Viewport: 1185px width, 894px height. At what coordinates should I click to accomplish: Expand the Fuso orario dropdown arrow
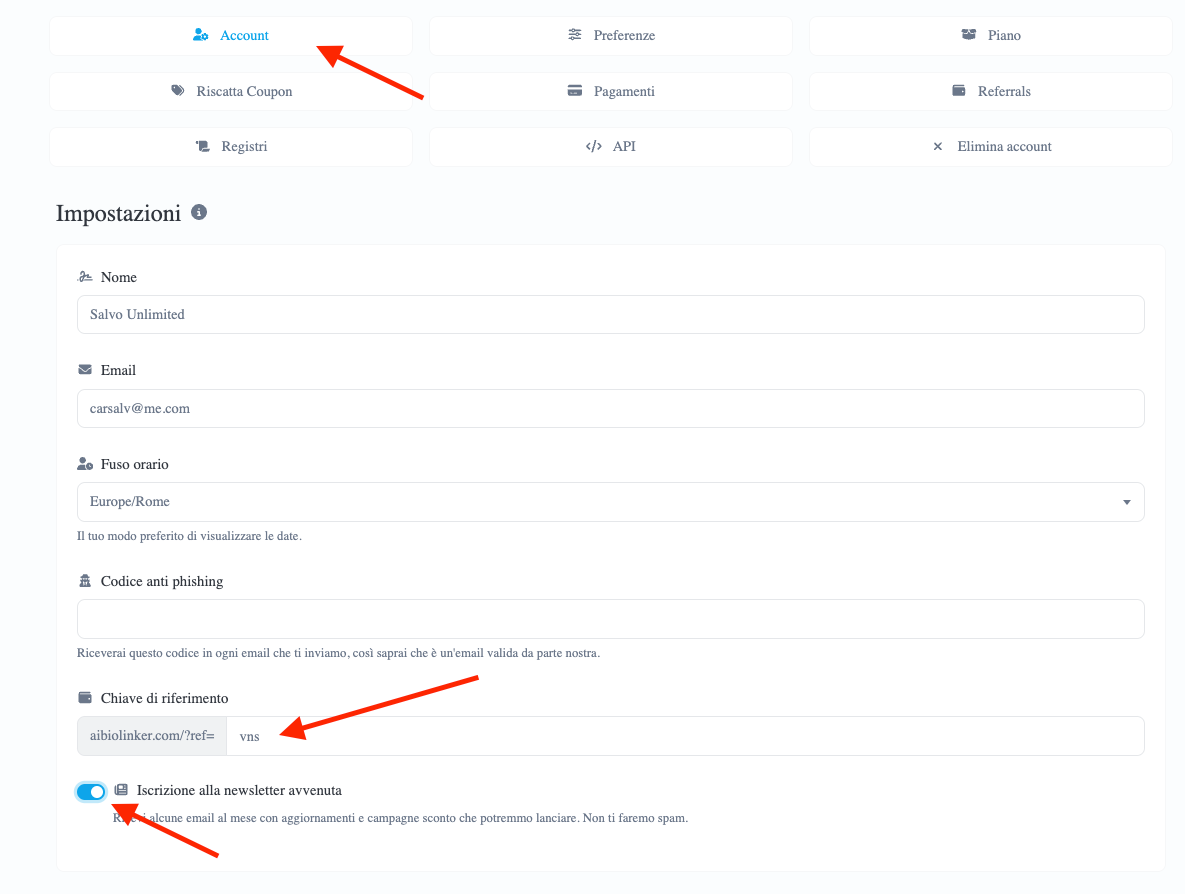[1126, 502]
